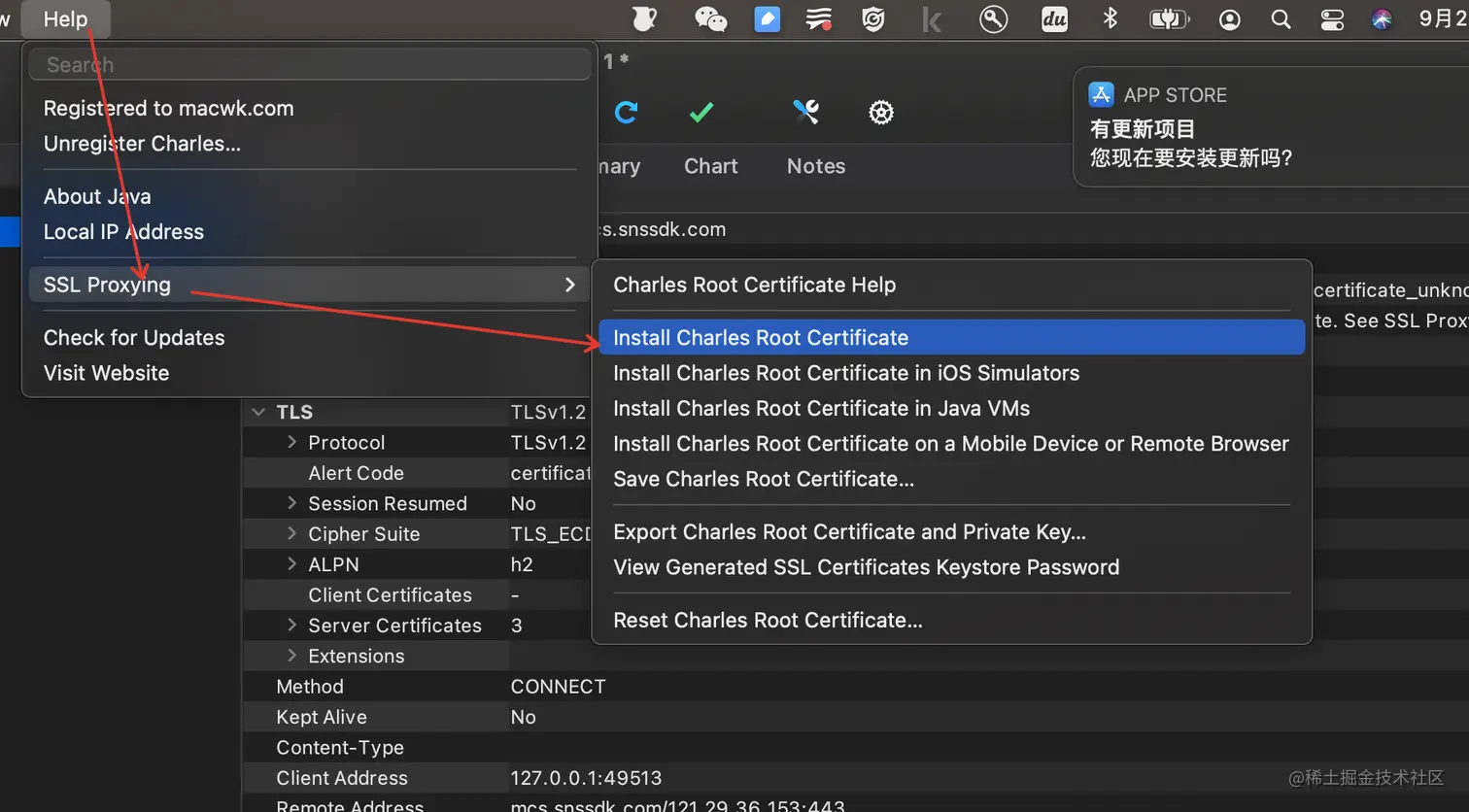Click the user account icon in menu bar
Screen dimensions: 1469x812
click(x=1229, y=19)
